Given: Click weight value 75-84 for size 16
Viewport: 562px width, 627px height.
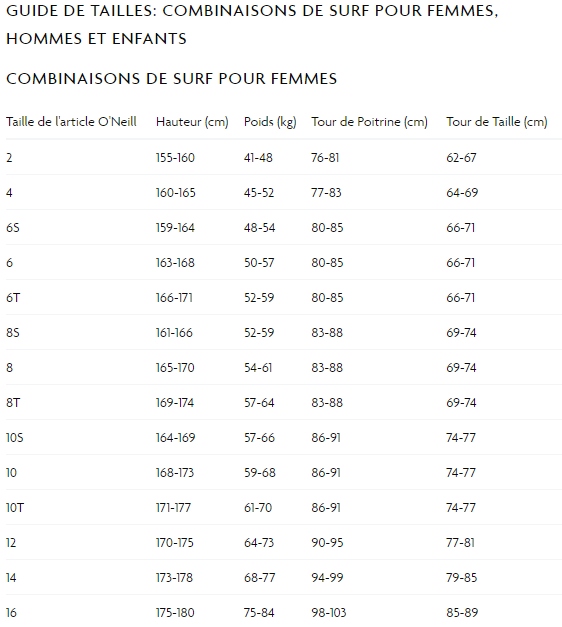Looking at the screenshot, I should [259, 613].
